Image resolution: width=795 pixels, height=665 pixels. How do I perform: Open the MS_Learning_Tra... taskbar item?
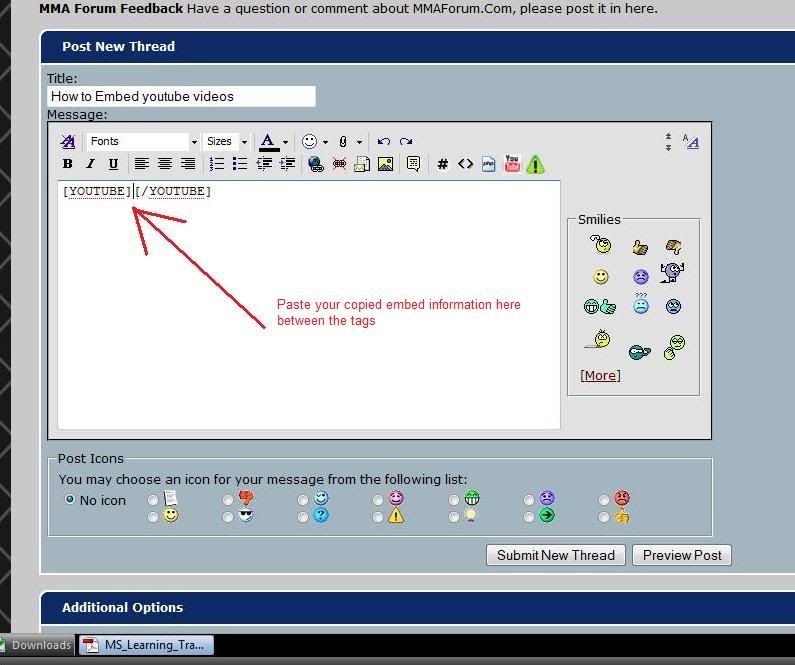coord(146,645)
